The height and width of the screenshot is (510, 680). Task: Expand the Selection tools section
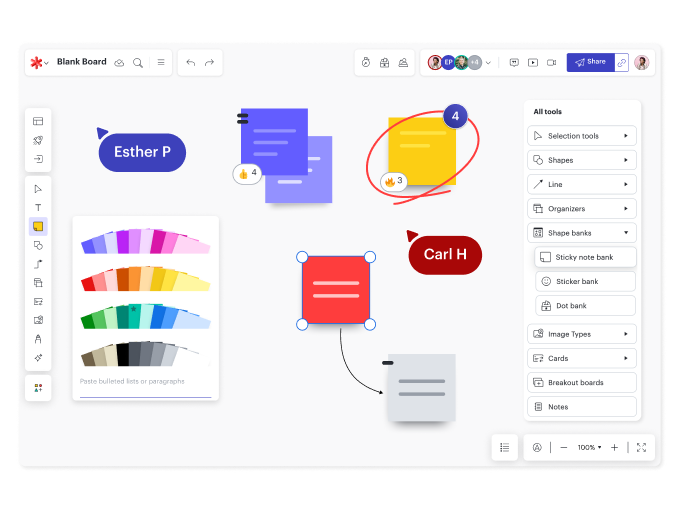click(x=582, y=136)
